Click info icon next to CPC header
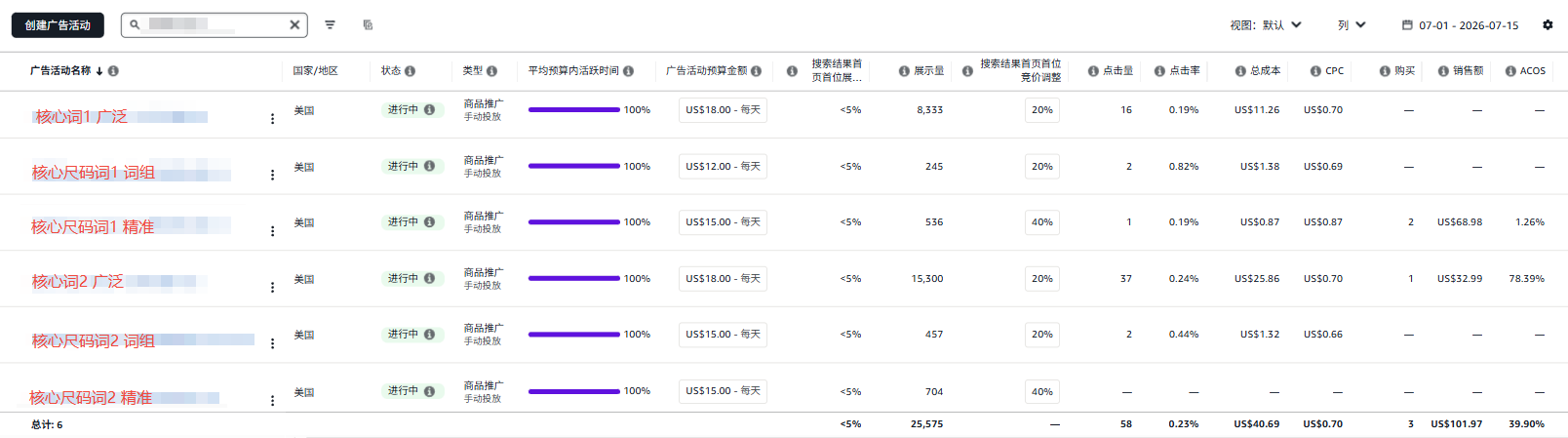The width and height of the screenshot is (1568, 438). [1315, 71]
